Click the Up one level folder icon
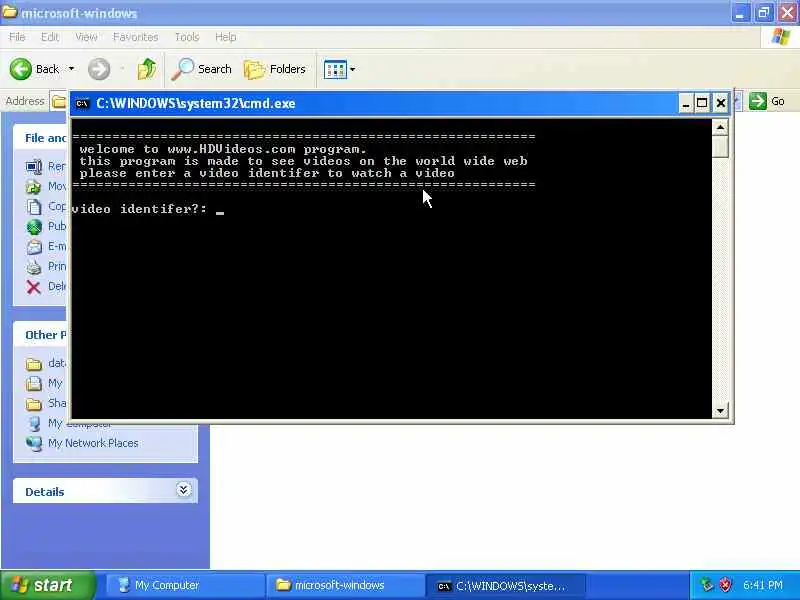Image resolution: width=800 pixels, height=600 pixels. point(147,69)
